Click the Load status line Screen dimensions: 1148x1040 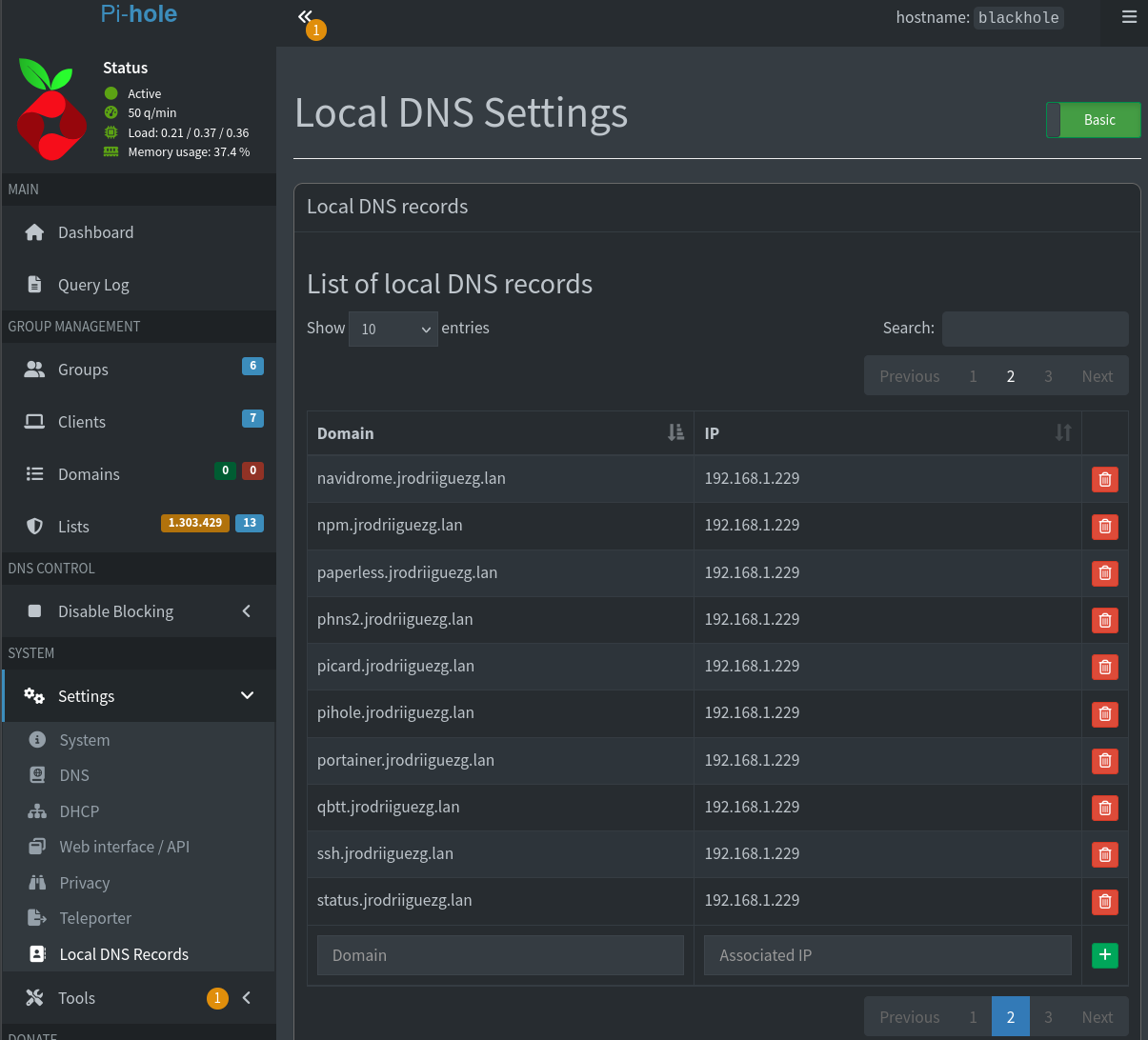(176, 133)
